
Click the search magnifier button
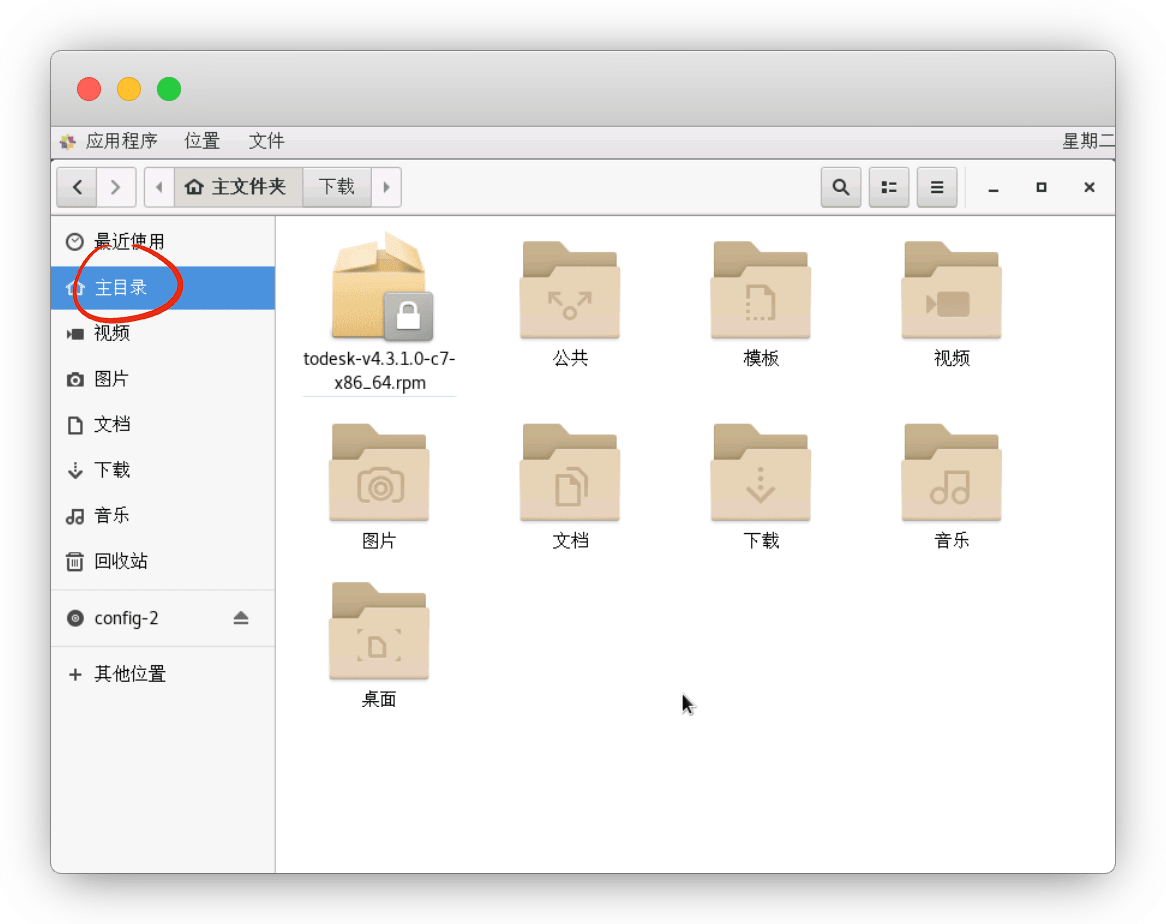tap(841, 187)
